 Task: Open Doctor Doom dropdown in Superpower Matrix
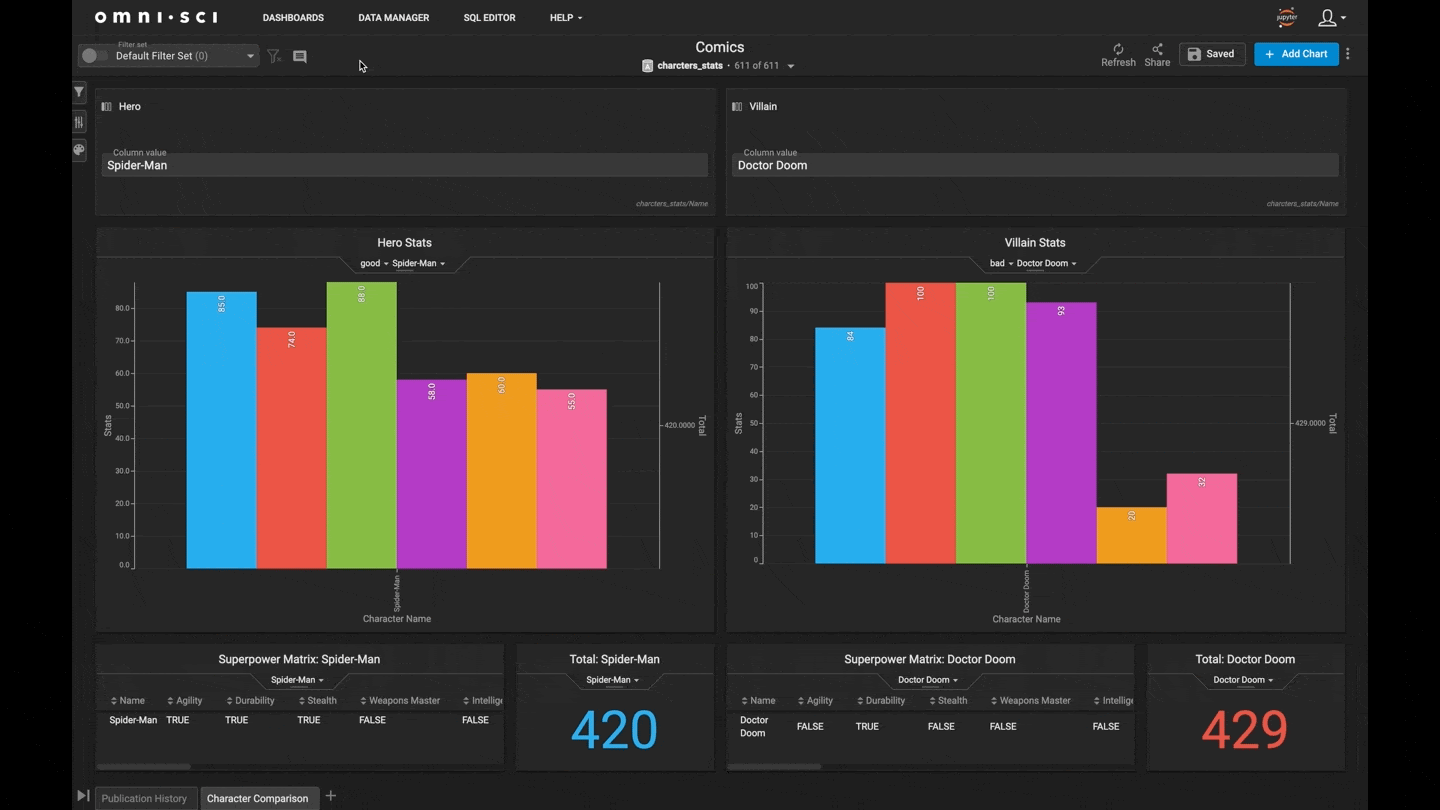[927, 680]
